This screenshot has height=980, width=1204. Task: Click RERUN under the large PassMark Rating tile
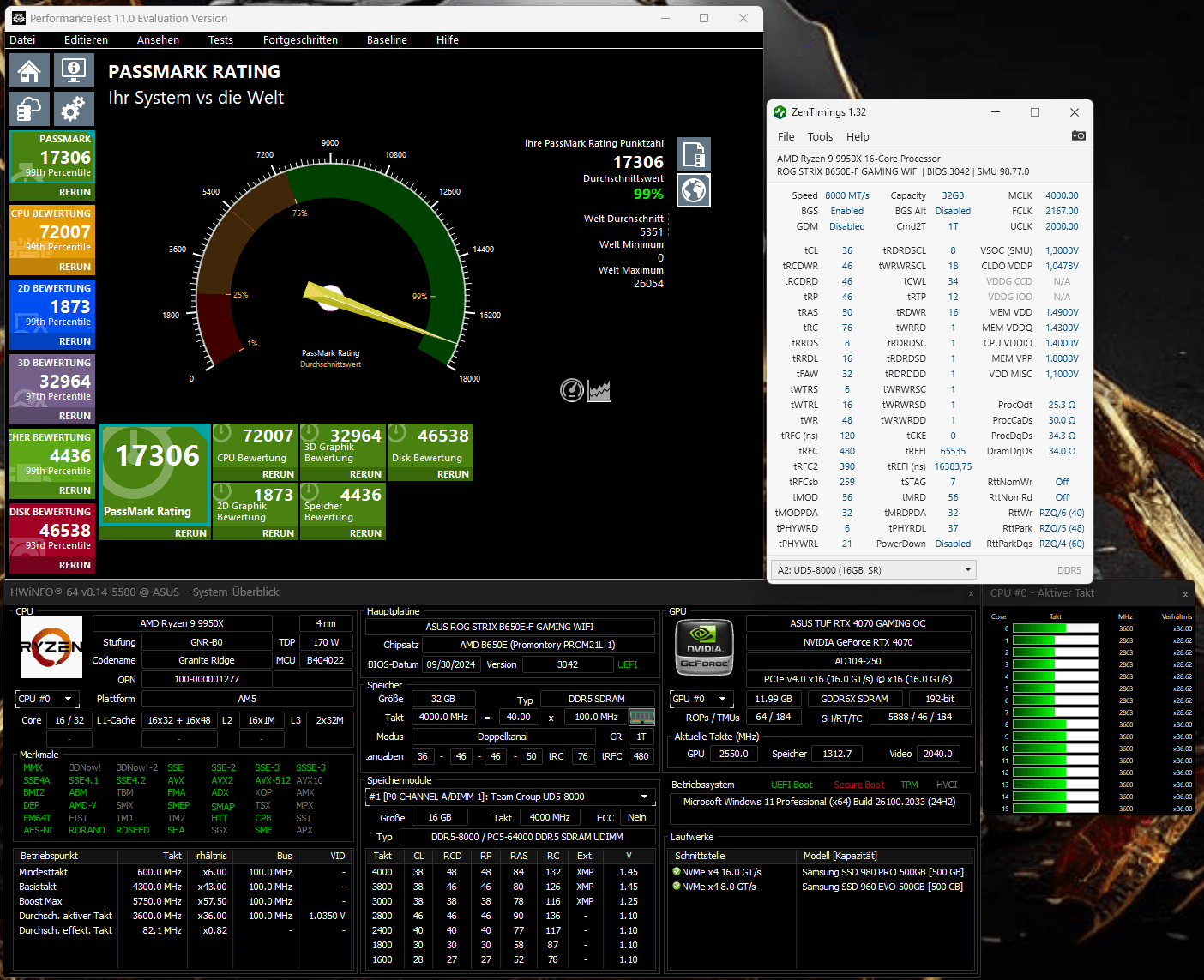tap(190, 533)
